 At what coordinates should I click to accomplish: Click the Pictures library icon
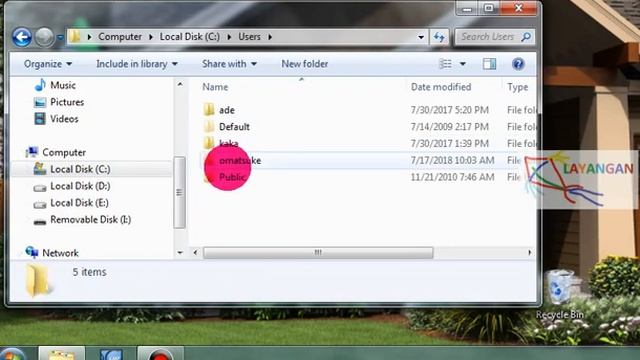point(40,102)
